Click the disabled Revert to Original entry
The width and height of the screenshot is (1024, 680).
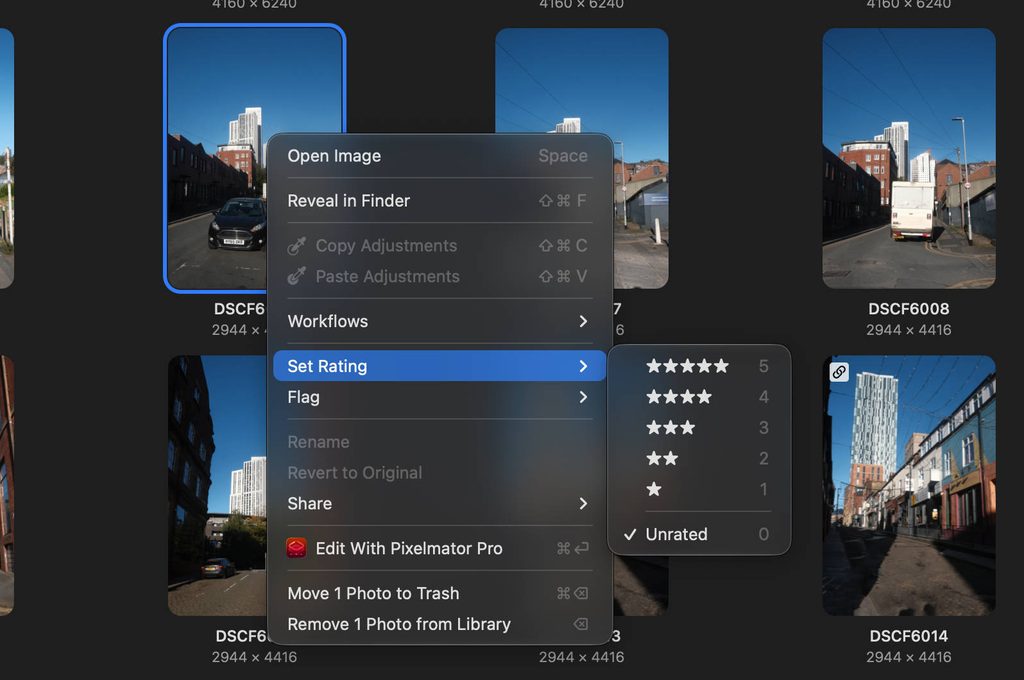click(440, 473)
